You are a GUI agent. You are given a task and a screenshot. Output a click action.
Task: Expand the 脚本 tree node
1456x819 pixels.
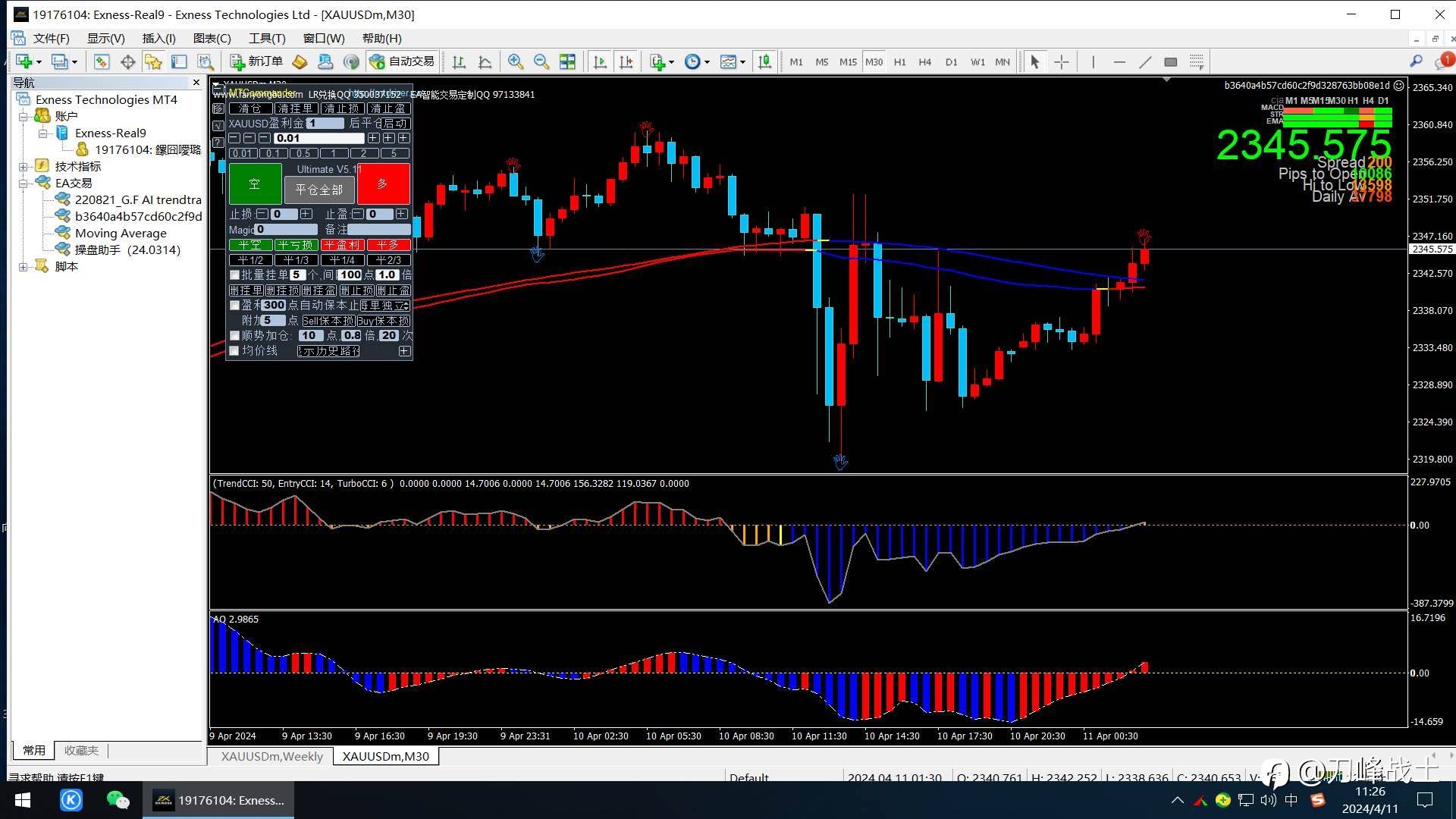coord(24,267)
